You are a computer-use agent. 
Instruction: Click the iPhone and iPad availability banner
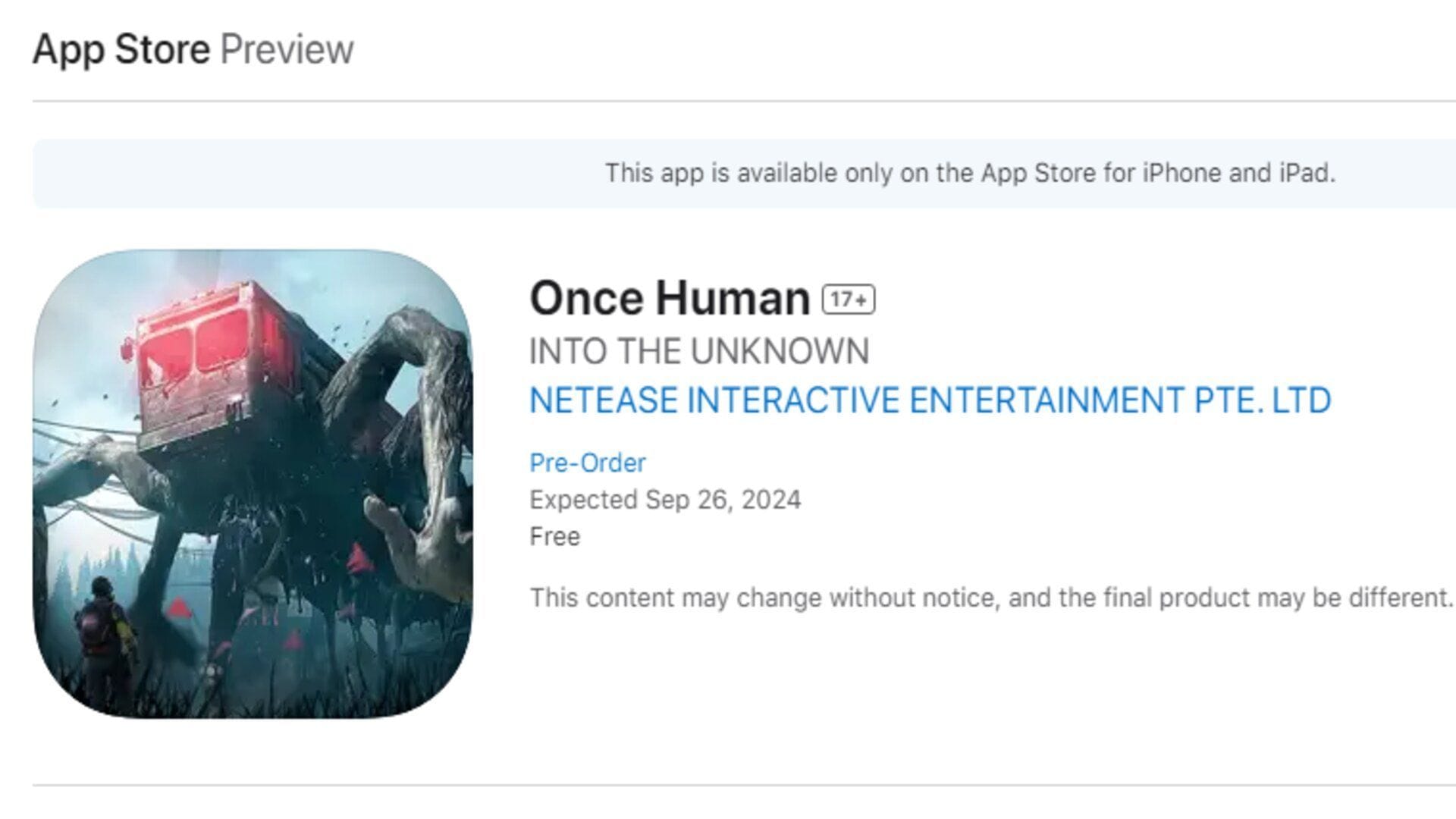click(969, 173)
